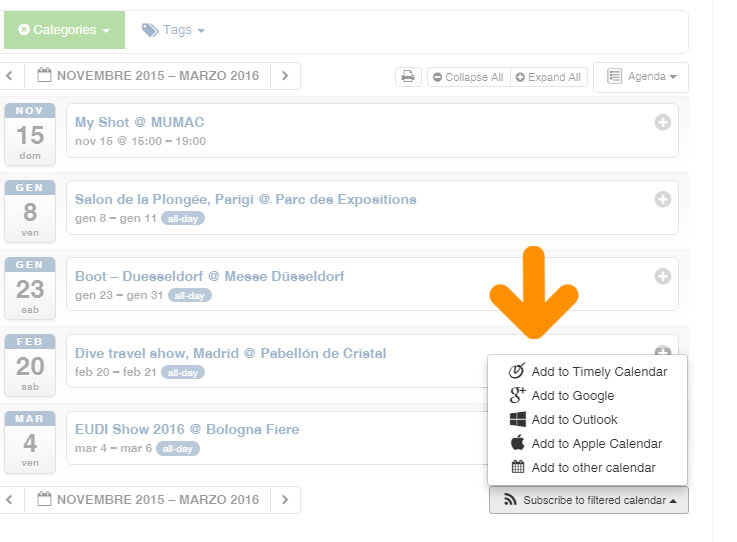737x542 pixels.
Task: Open the Categories filter dropdown
Action: pos(64,30)
